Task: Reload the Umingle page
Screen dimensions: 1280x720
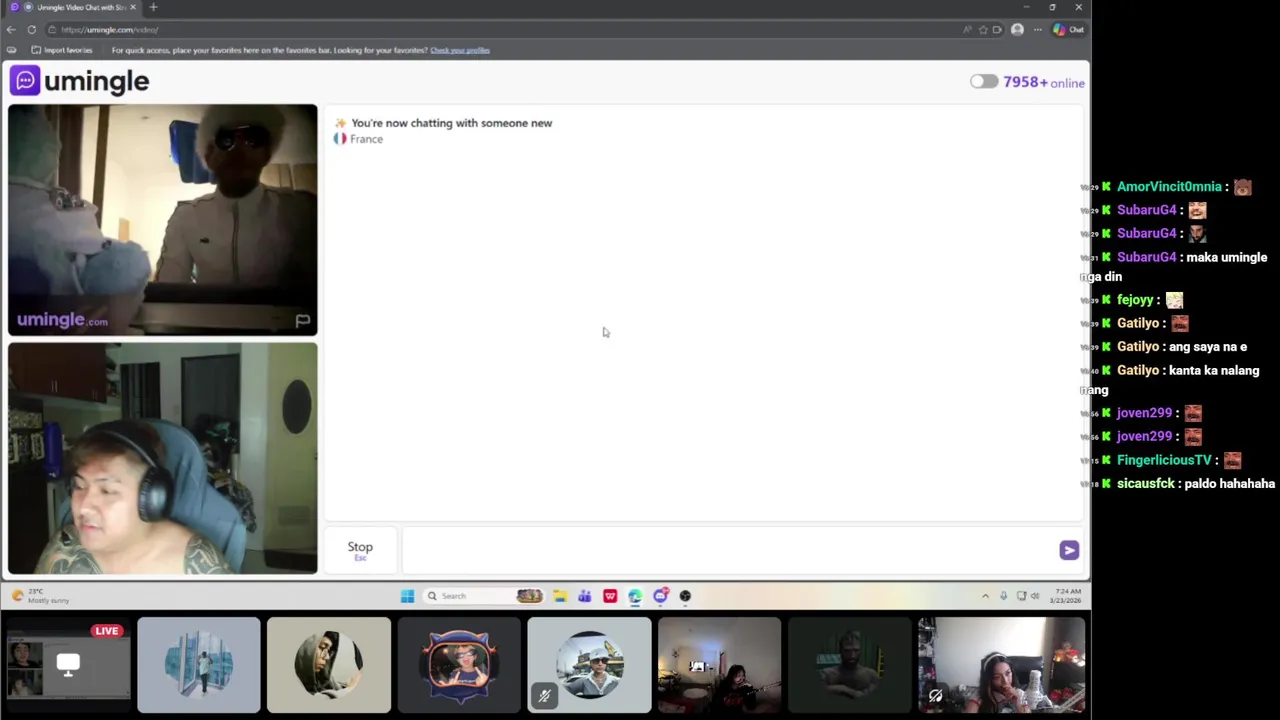Action: click(32, 30)
